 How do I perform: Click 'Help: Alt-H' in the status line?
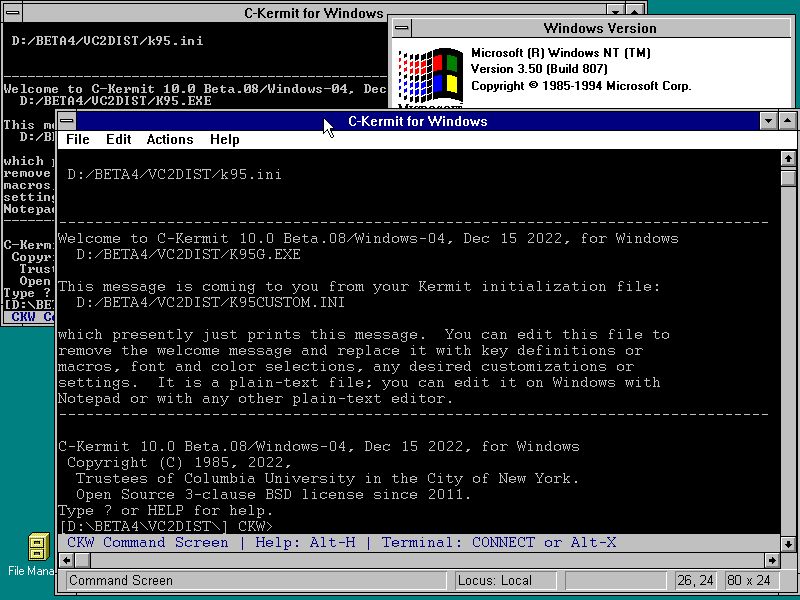(305, 542)
